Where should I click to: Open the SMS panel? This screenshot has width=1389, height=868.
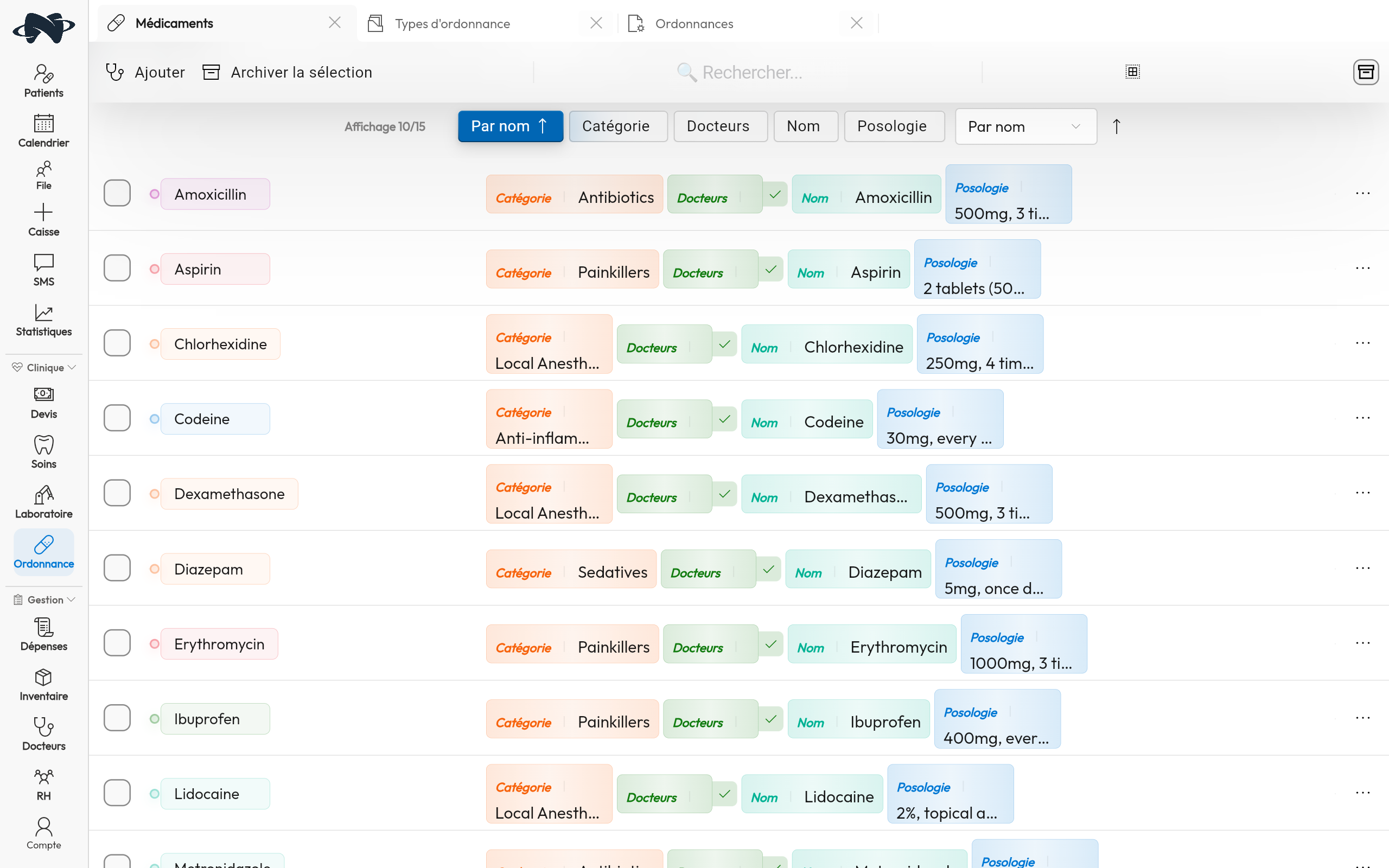click(43, 270)
